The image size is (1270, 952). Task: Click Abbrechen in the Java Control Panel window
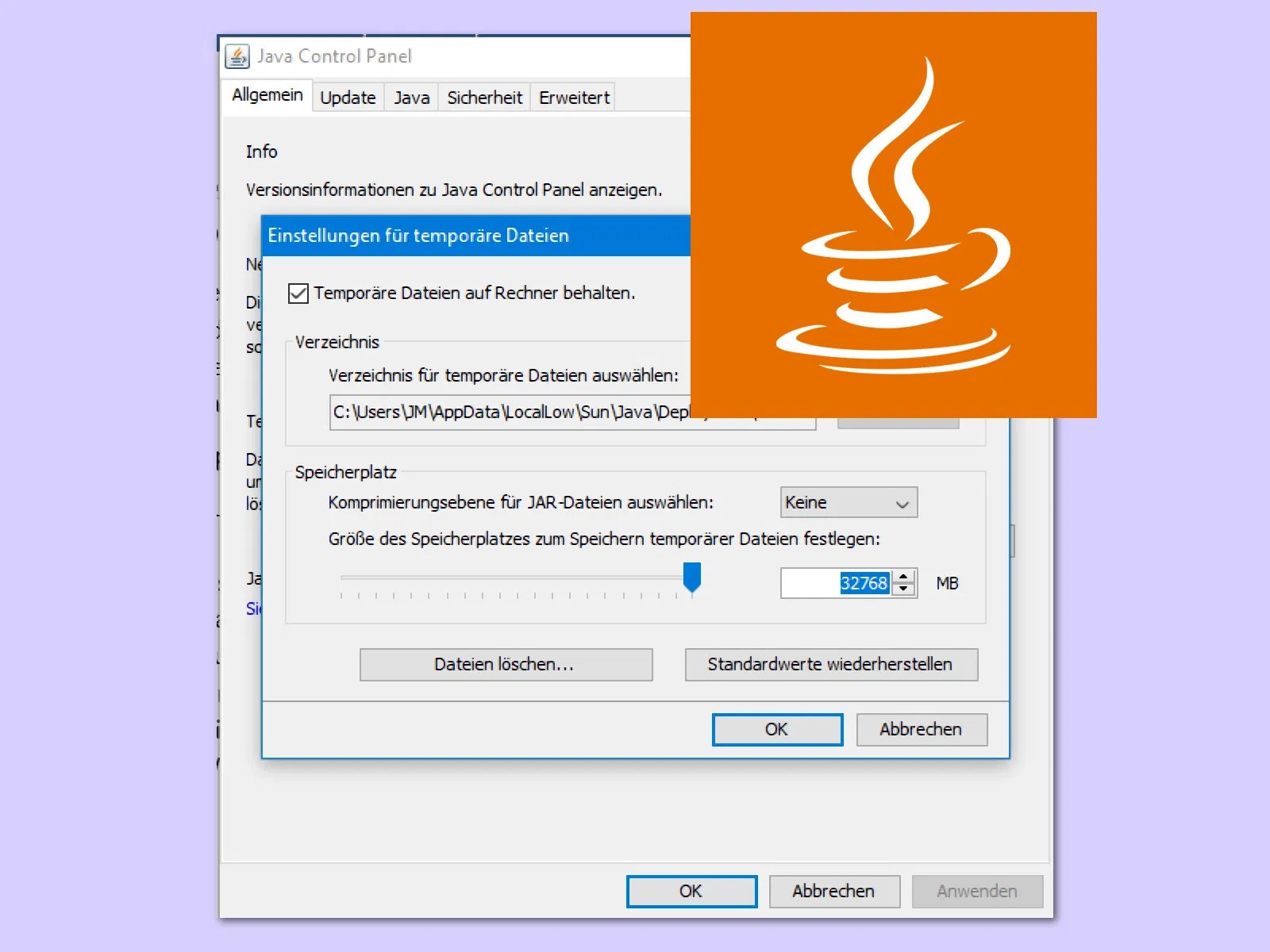[x=834, y=892]
